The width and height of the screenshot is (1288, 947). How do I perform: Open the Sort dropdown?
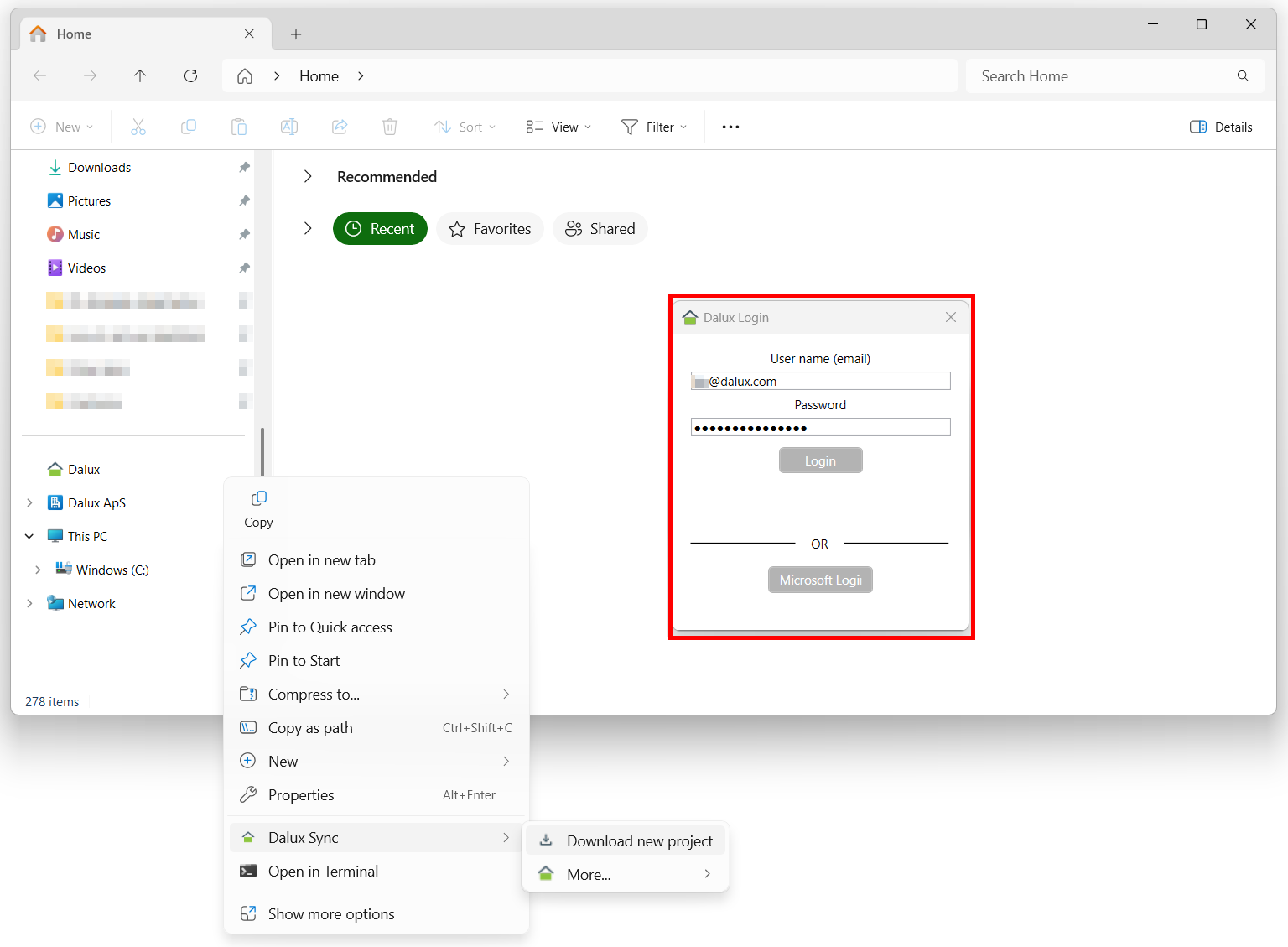465,126
